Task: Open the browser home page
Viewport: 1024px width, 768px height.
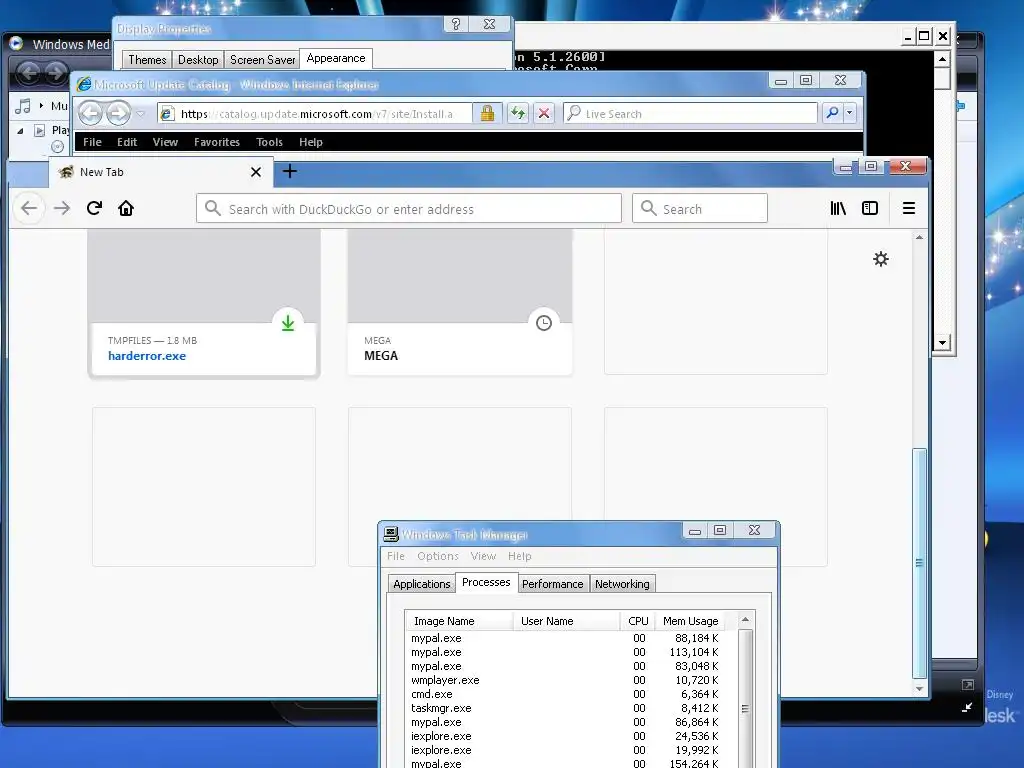Action: (126, 208)
